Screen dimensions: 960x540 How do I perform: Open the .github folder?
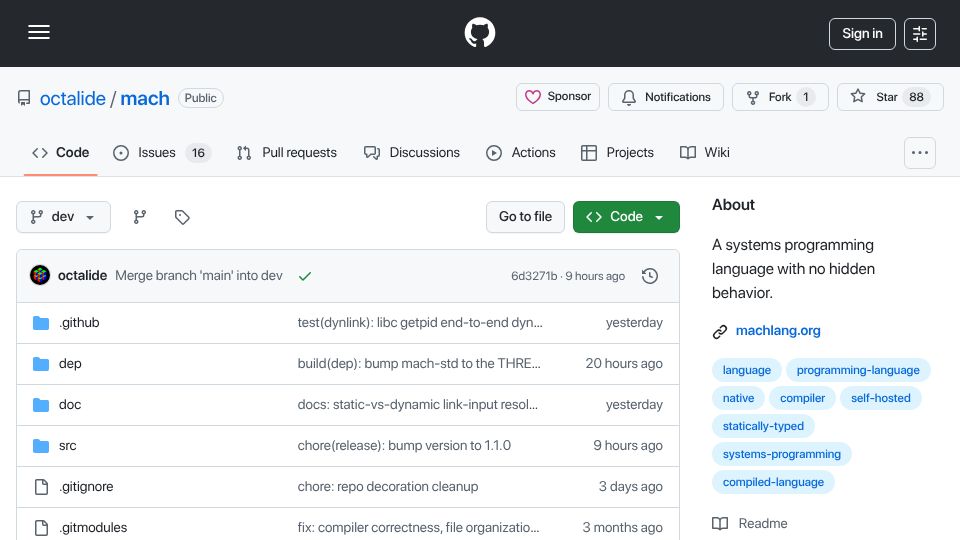point(79,323)
